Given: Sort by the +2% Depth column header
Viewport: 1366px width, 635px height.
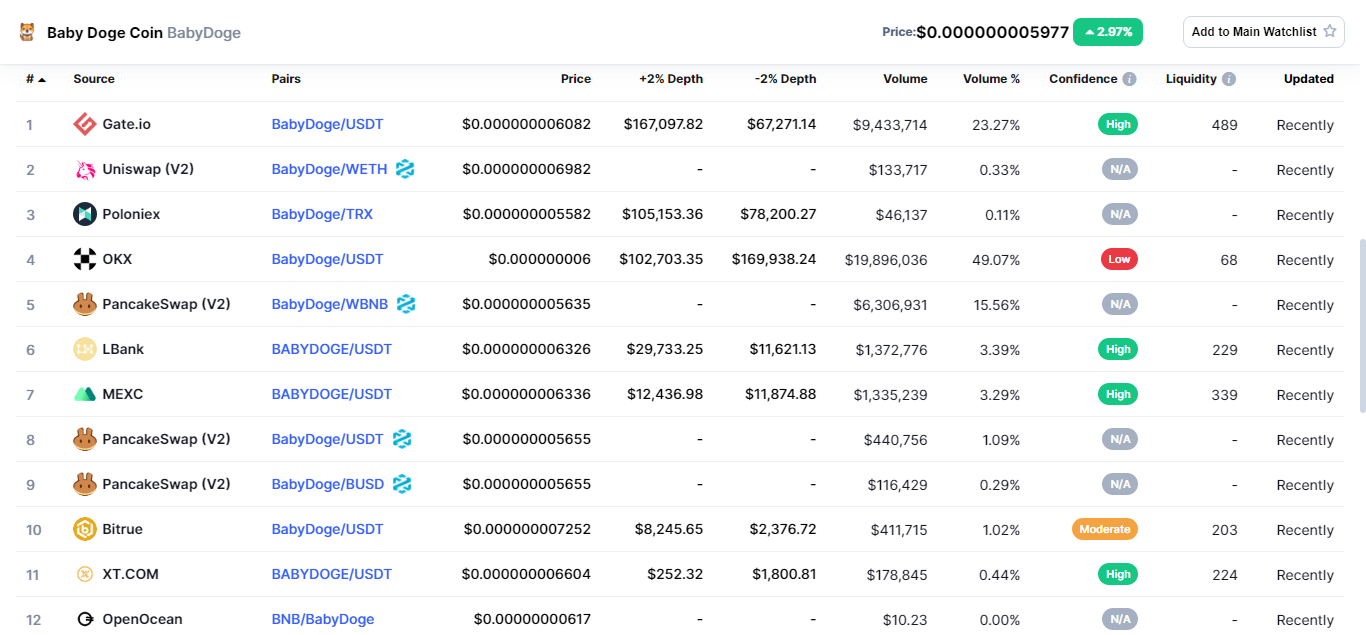Looking at the screenshot, I should coord(671,79).
